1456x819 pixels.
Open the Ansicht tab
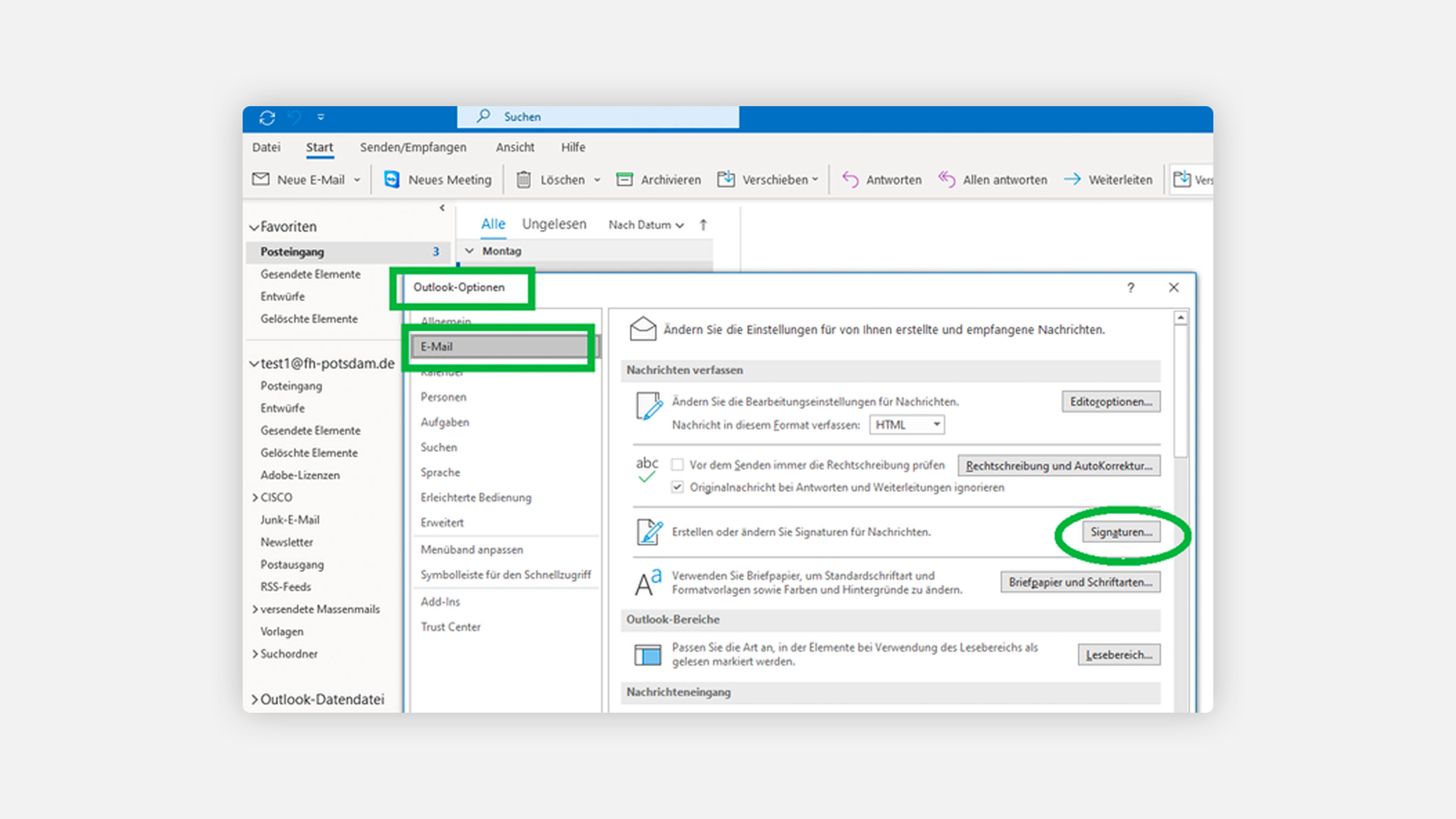[x=515, y=147]
